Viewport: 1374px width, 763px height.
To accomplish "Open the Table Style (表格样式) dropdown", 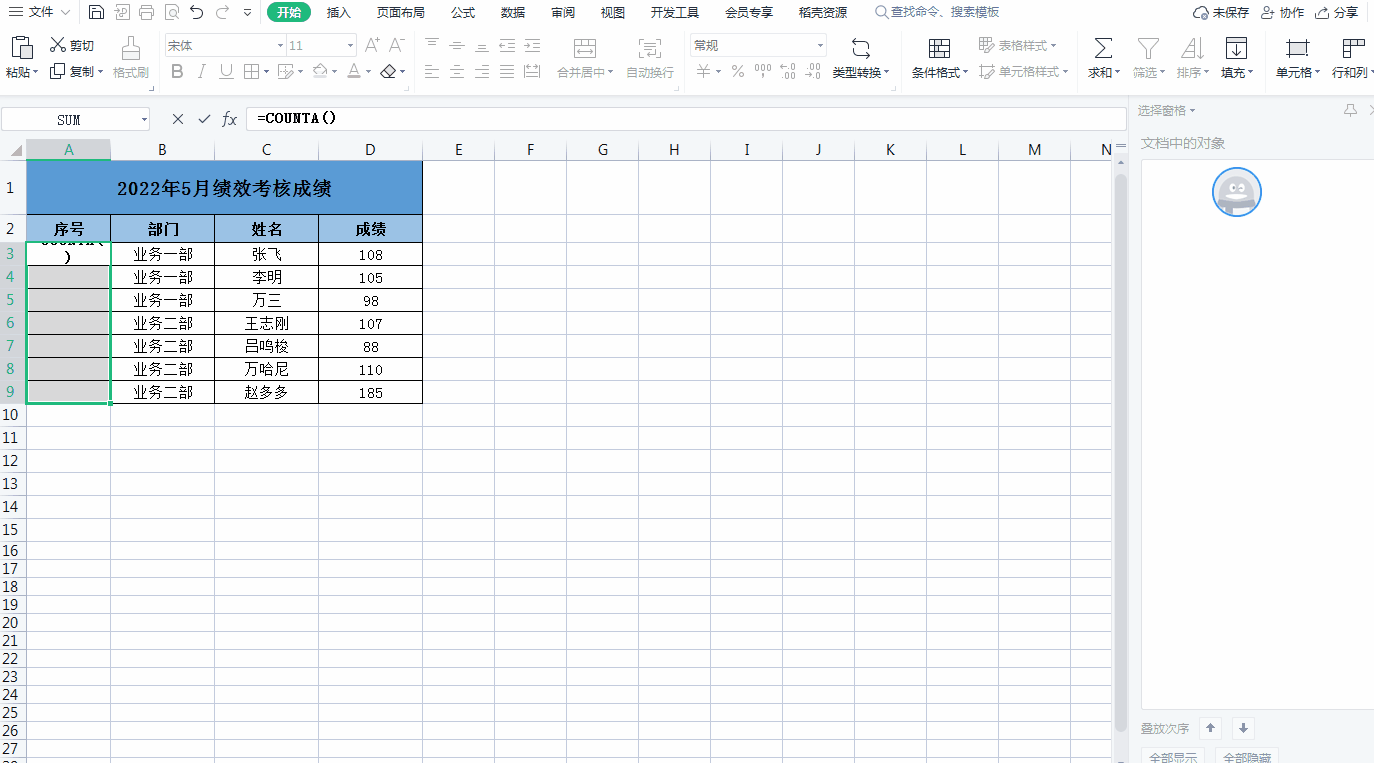I will [1017, 46].
